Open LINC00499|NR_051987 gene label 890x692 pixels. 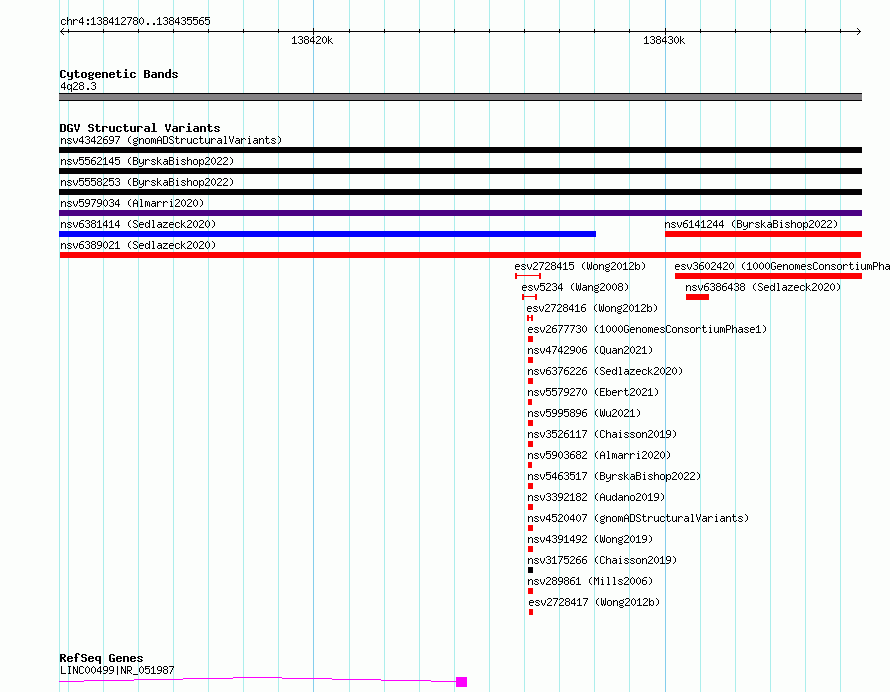point(117,670)
